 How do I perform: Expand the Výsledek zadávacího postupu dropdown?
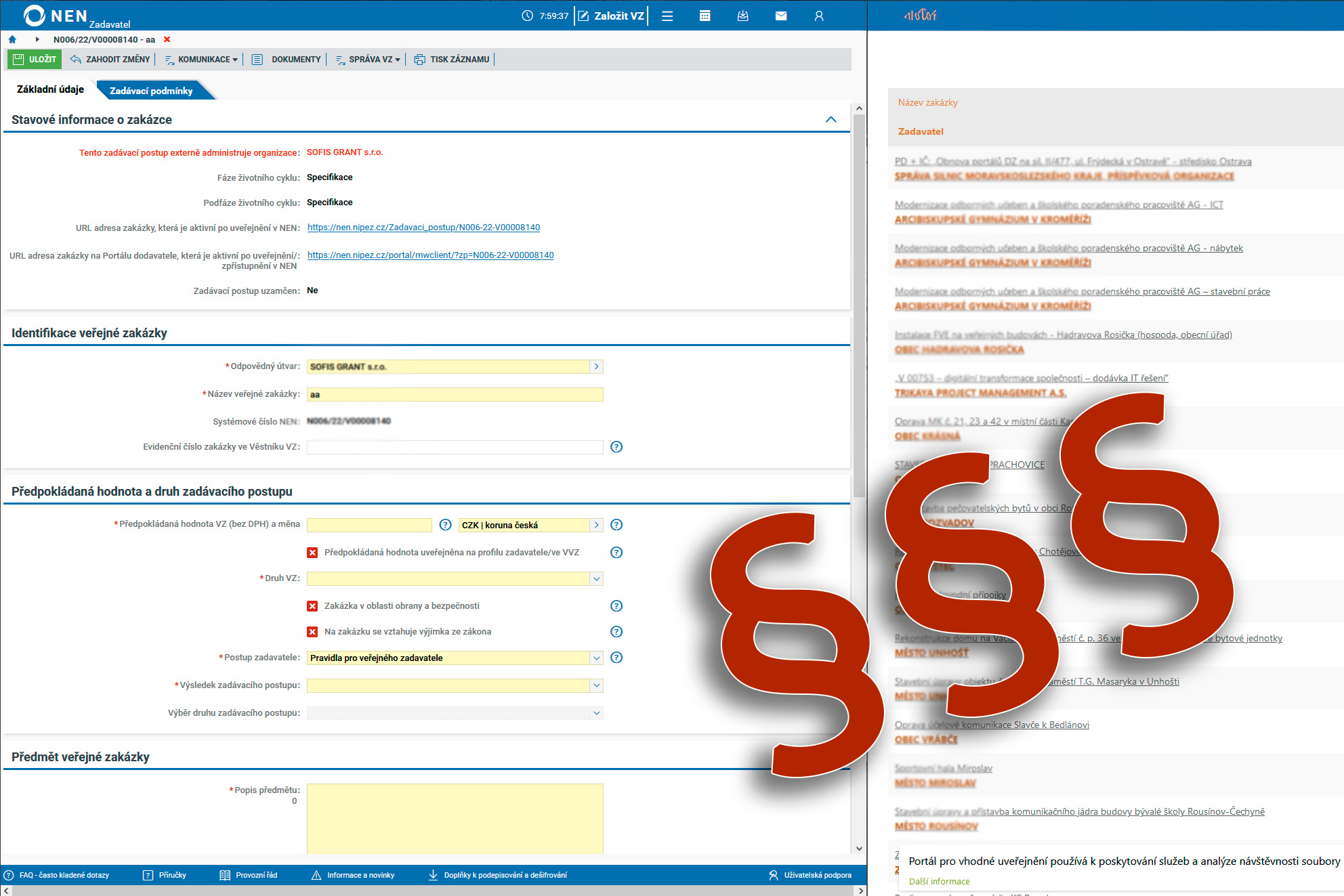tap(596, 685)
